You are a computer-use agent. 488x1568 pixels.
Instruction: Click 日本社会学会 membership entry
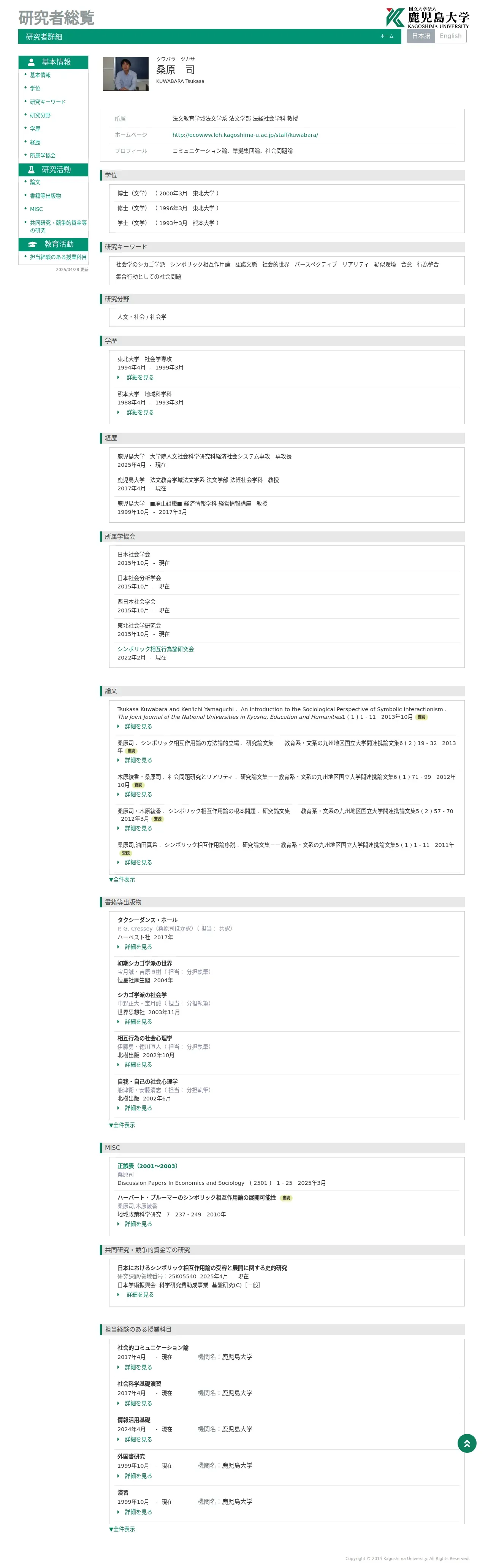pyautogui.click(x=134, y=555)
